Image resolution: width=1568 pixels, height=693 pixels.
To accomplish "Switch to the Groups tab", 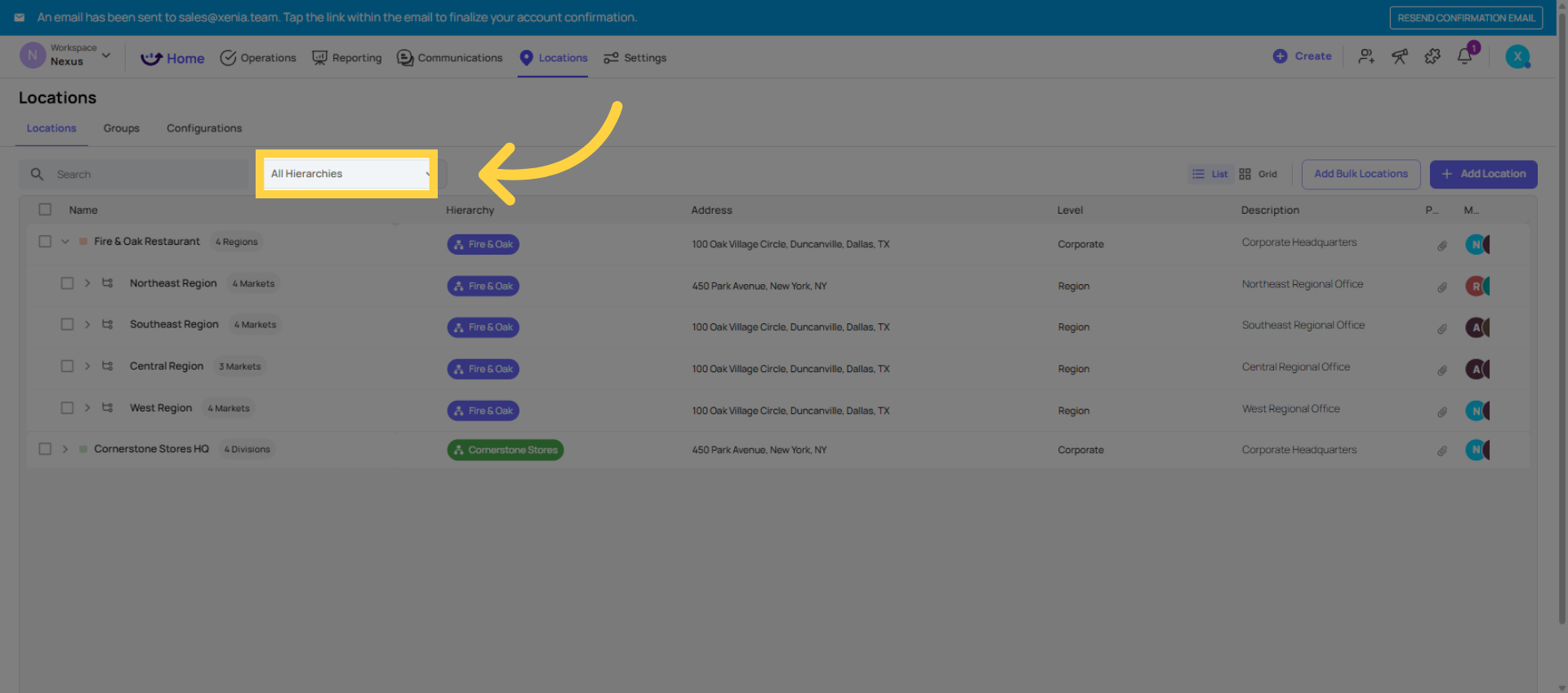I will tap(121, 128).
